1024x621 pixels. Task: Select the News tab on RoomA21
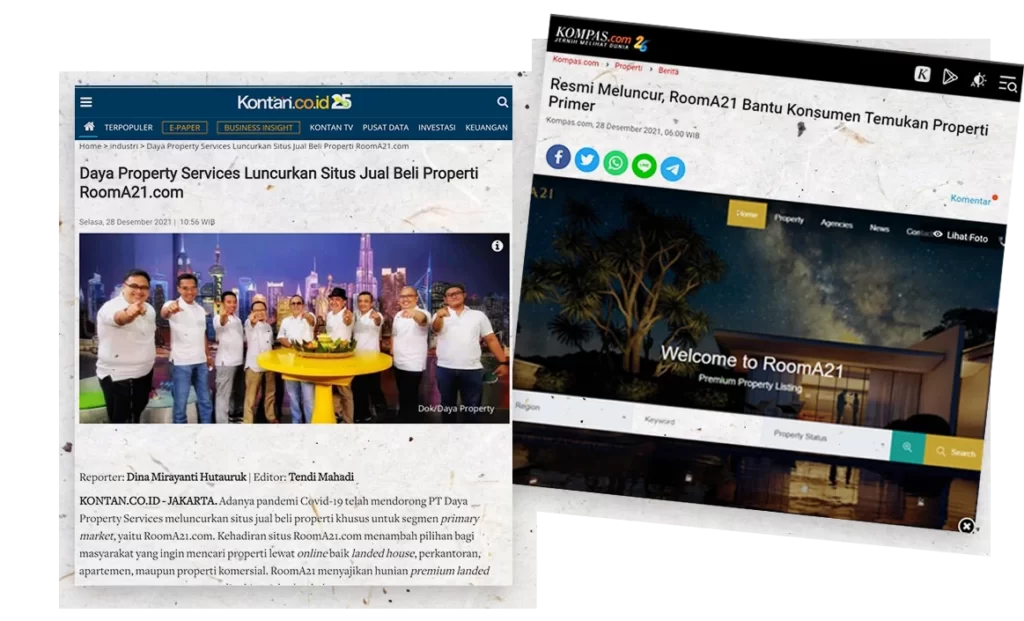tap(880, 228)
